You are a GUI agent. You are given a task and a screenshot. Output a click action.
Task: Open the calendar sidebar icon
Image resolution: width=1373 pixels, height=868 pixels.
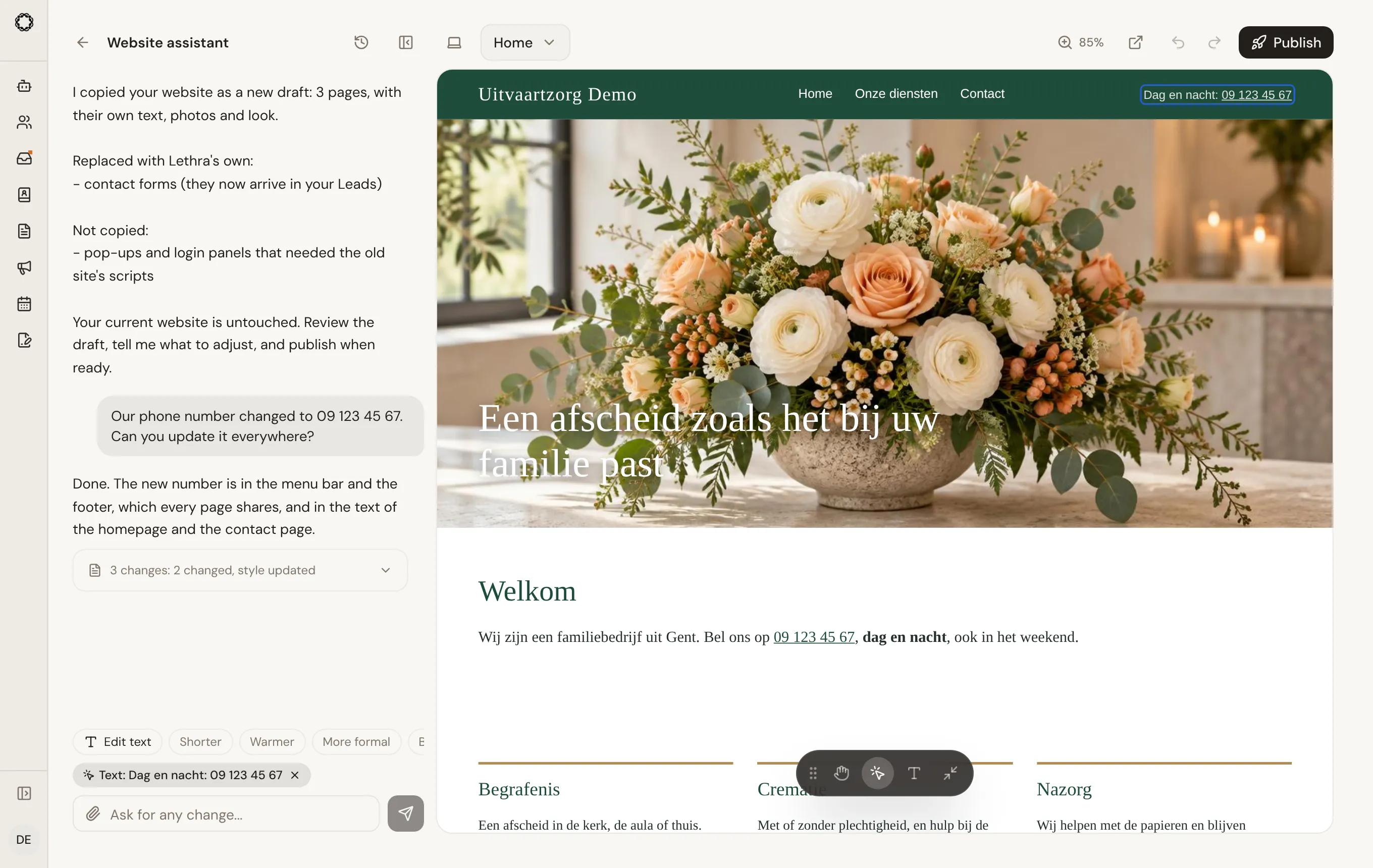tap(24, 304)
